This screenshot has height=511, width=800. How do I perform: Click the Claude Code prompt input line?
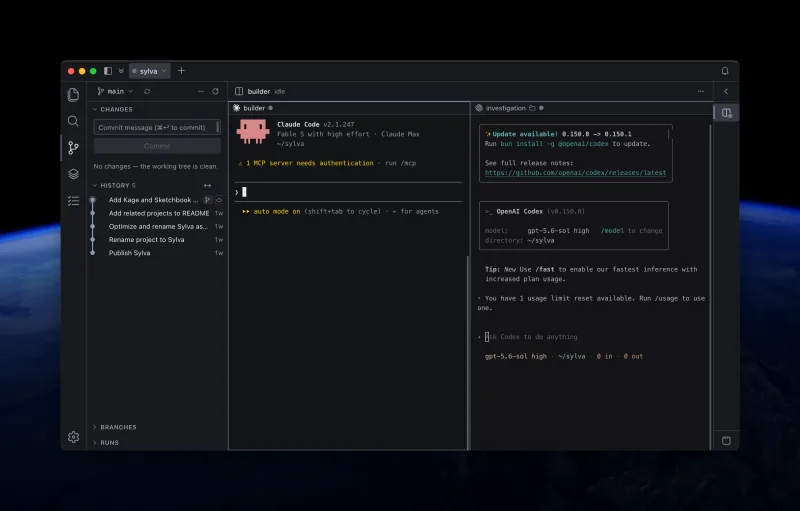point(348,192)
